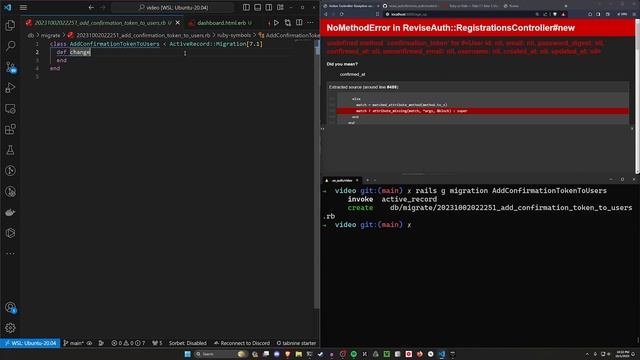Toggle primary side bar layout icon
The image size is (640, 360).
pyautogui.click(x=246, y=7)
